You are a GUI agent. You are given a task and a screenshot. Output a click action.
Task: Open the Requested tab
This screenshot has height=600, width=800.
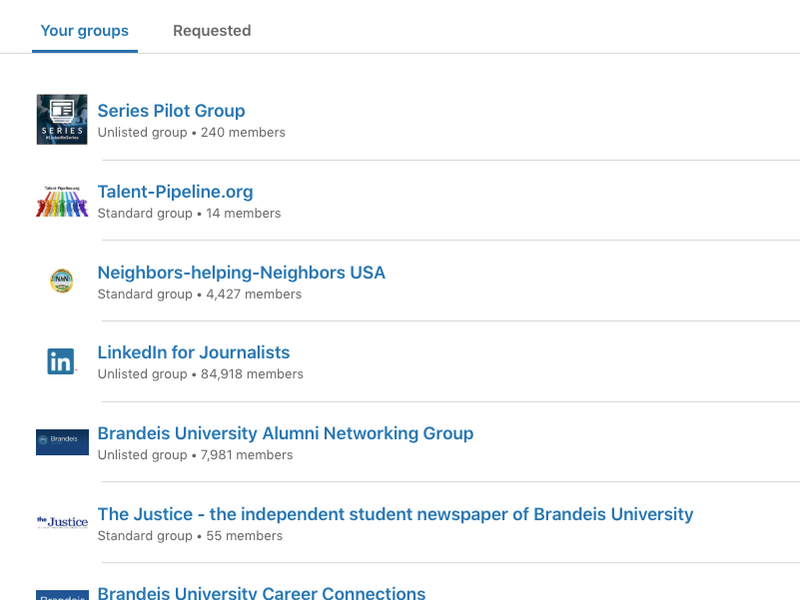click(x=212, y=31)
